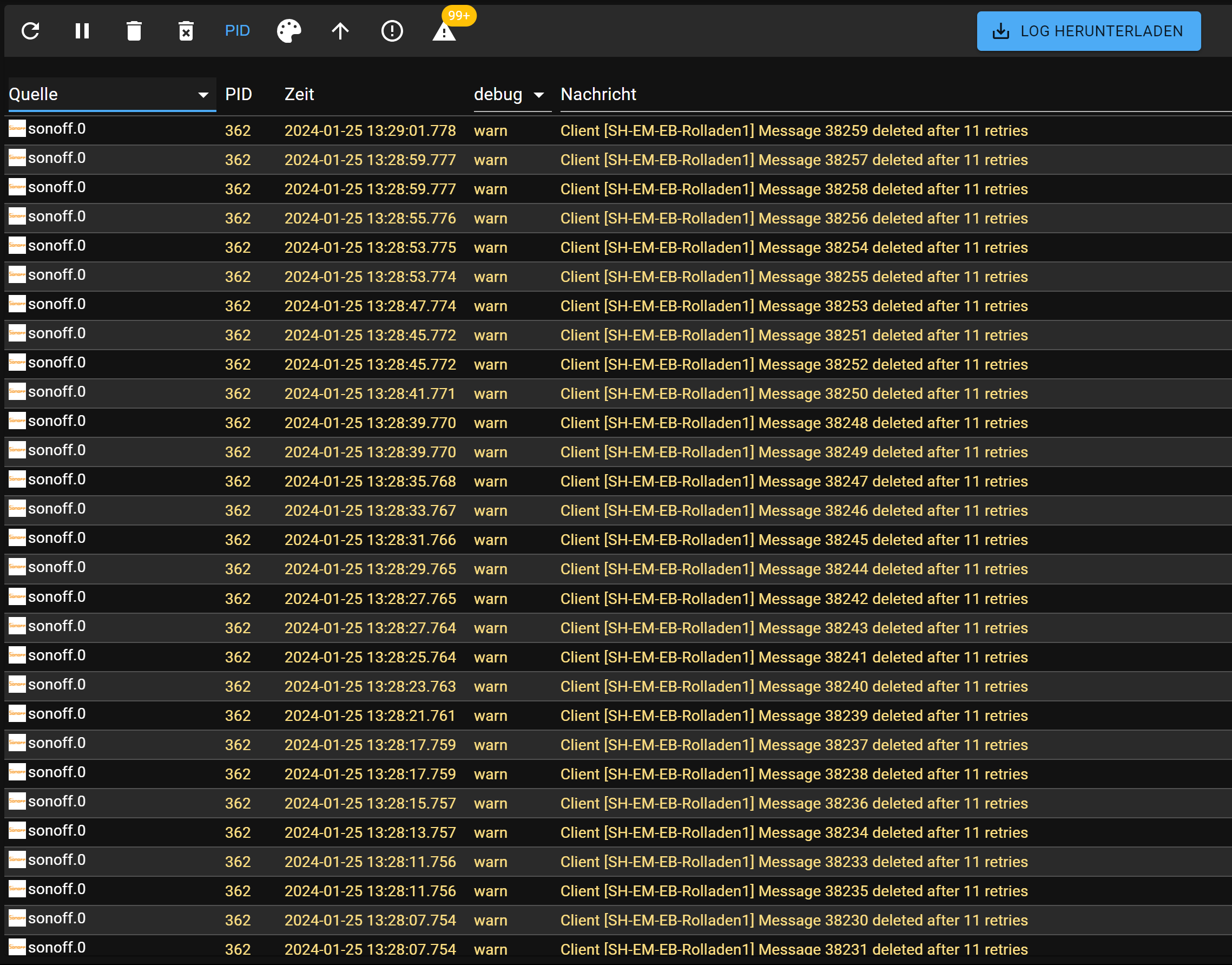Select the row with Message 38241

(x=618, y=657)
